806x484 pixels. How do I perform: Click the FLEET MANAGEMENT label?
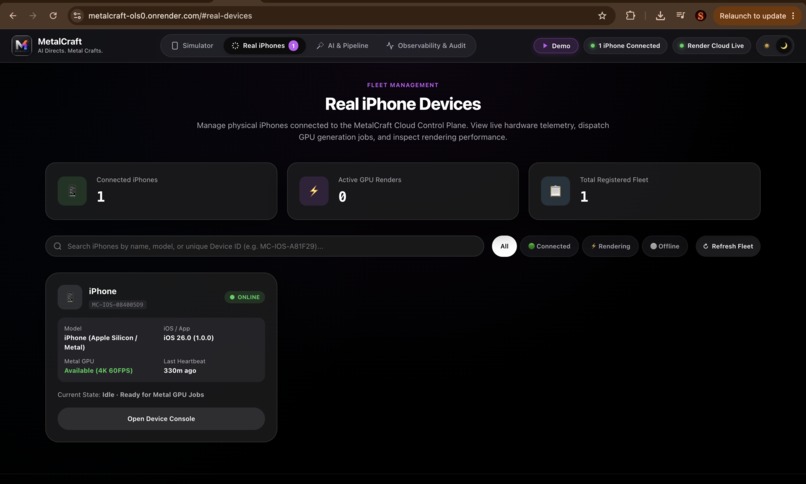click(x=403, y=85)
